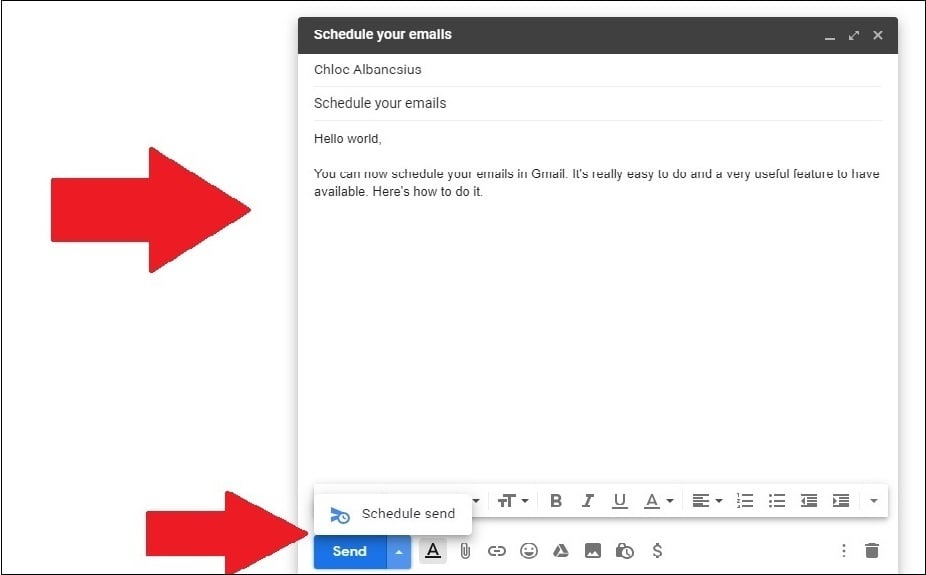
Task: Toggle bold formatting
Action: coord(556,501)
